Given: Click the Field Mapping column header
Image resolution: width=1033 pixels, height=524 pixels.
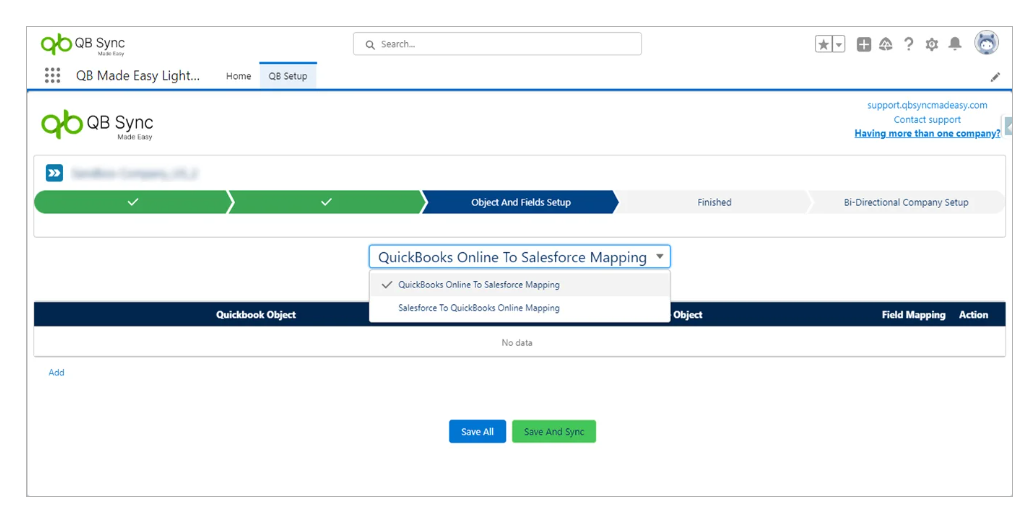Looking at the screenshot, I should [x=914, y=315].
